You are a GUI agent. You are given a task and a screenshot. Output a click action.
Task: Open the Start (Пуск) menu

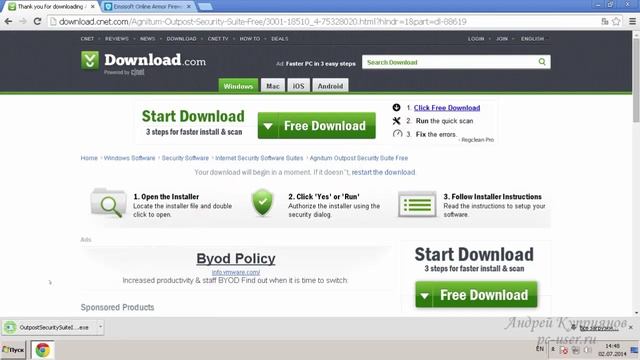(x=13, y=350)
